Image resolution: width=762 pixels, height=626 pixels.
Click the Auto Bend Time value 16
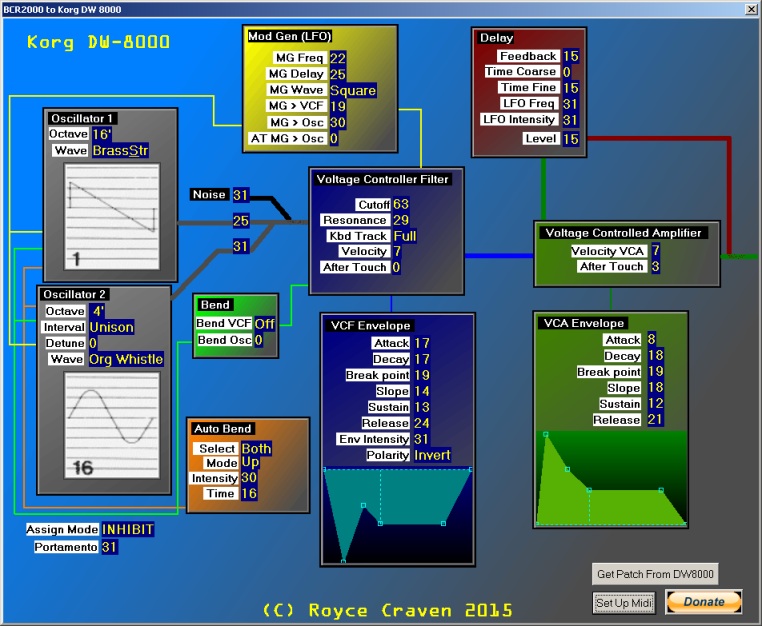point(249,494)
